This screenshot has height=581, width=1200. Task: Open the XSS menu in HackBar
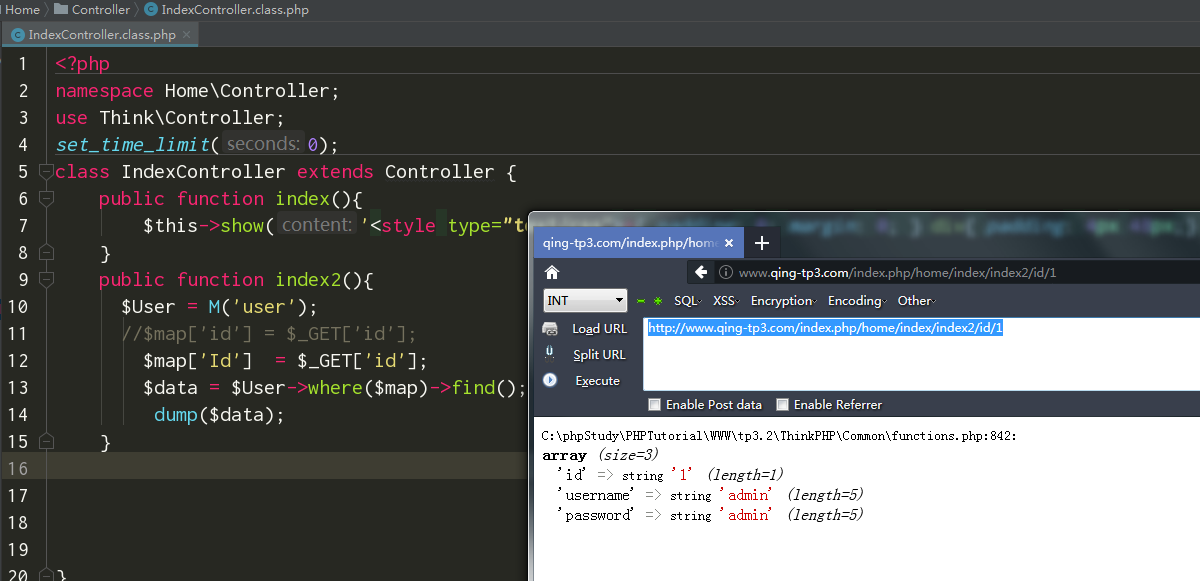pyautogui.click(x=726, y=301)
